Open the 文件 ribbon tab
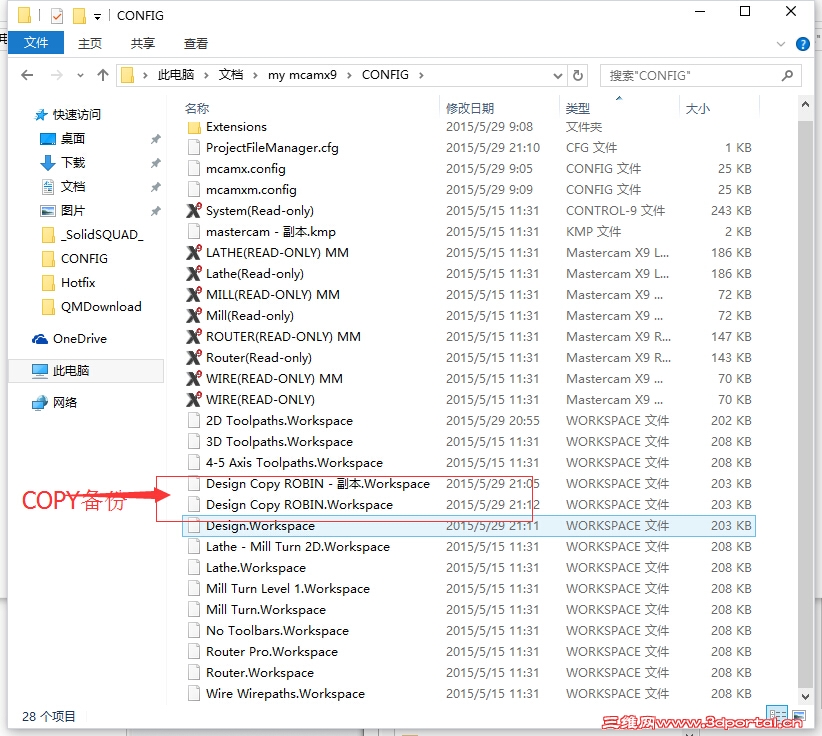This screenshot has height=736, width=822. pos(36,42)
